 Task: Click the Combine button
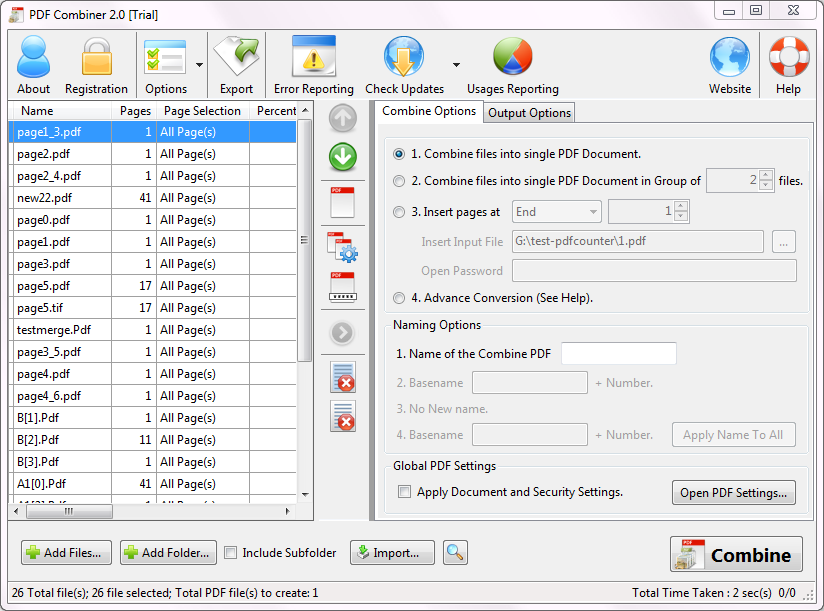(736, 554)
